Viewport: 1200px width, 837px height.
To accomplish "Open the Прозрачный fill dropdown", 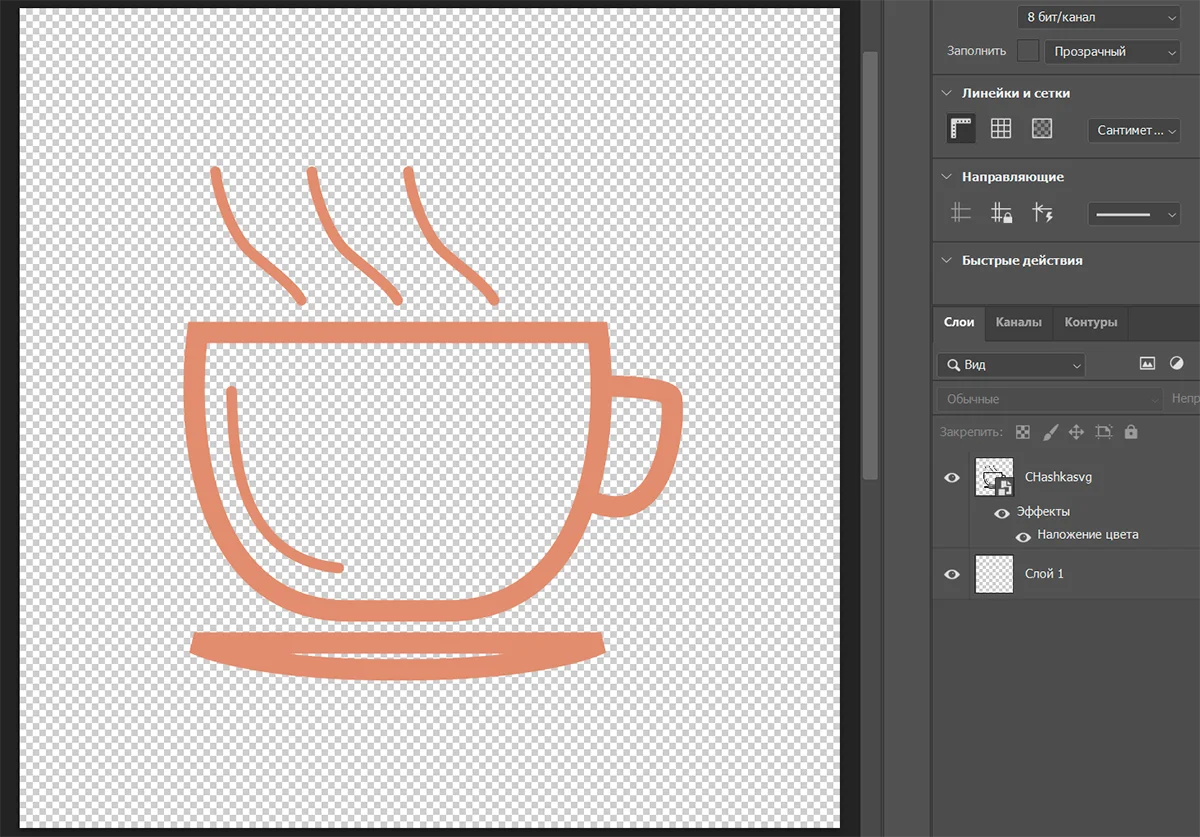I will coord(1112,51).
